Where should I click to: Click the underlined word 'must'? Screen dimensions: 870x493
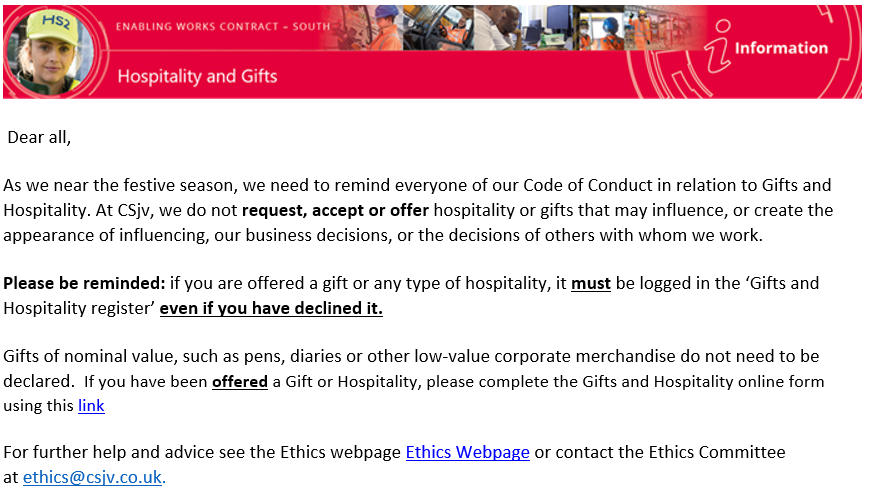tap(591, 283)
